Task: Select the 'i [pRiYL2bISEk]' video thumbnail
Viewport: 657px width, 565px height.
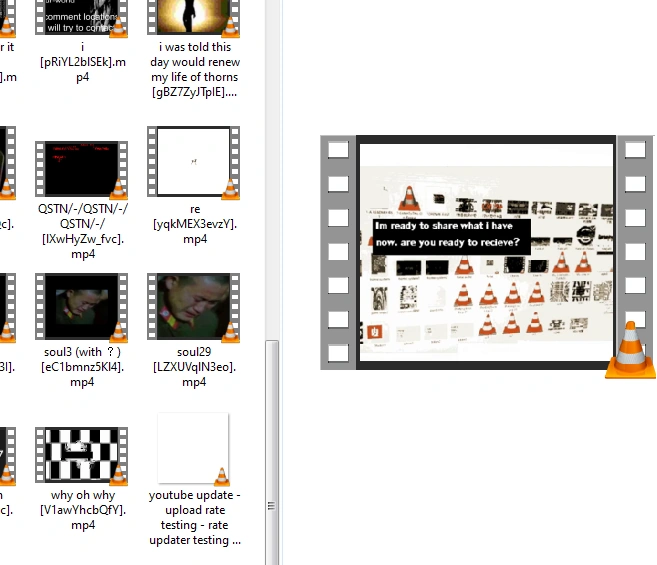Action: tap(81, 18)
